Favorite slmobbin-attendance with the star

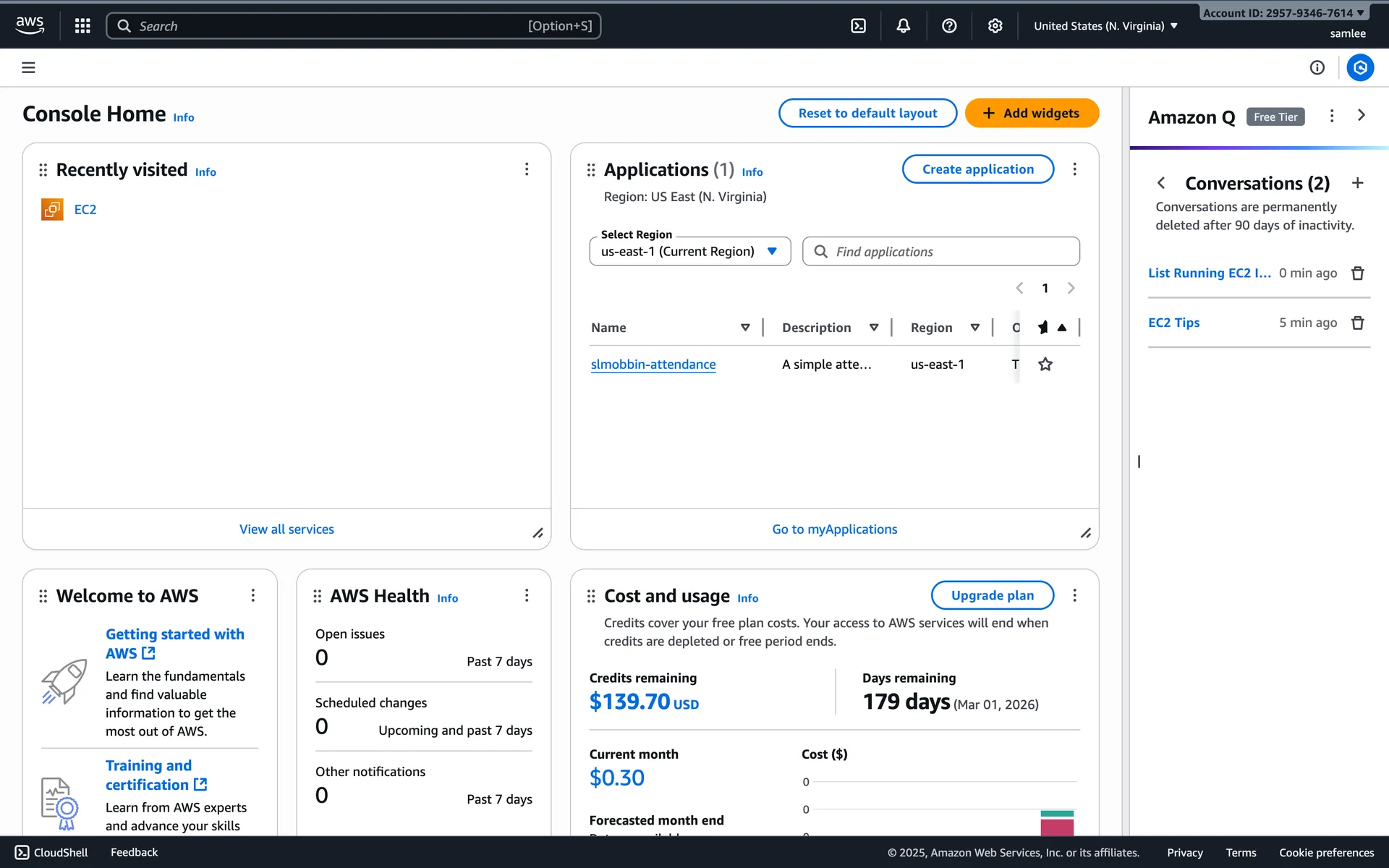point(1045,365)
